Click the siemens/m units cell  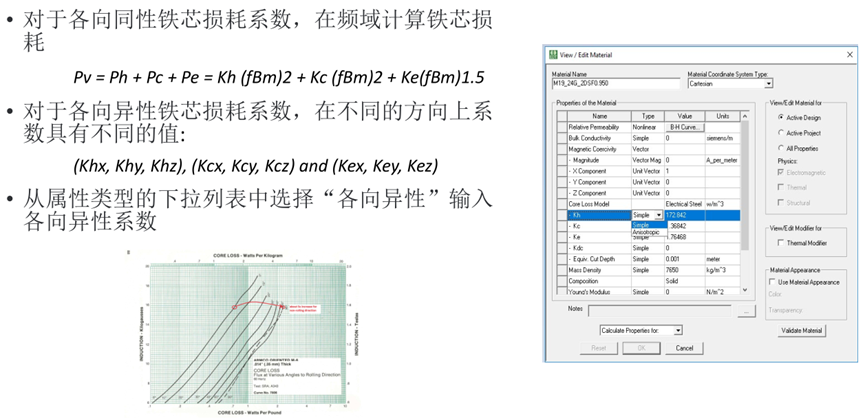pos(722,138)
